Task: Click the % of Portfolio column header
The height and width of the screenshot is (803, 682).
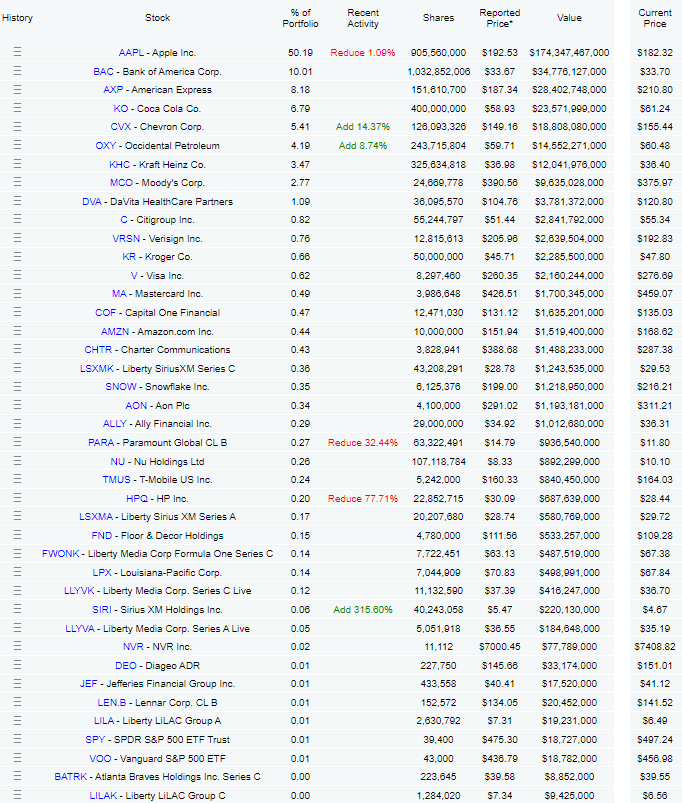Action: 301,18
